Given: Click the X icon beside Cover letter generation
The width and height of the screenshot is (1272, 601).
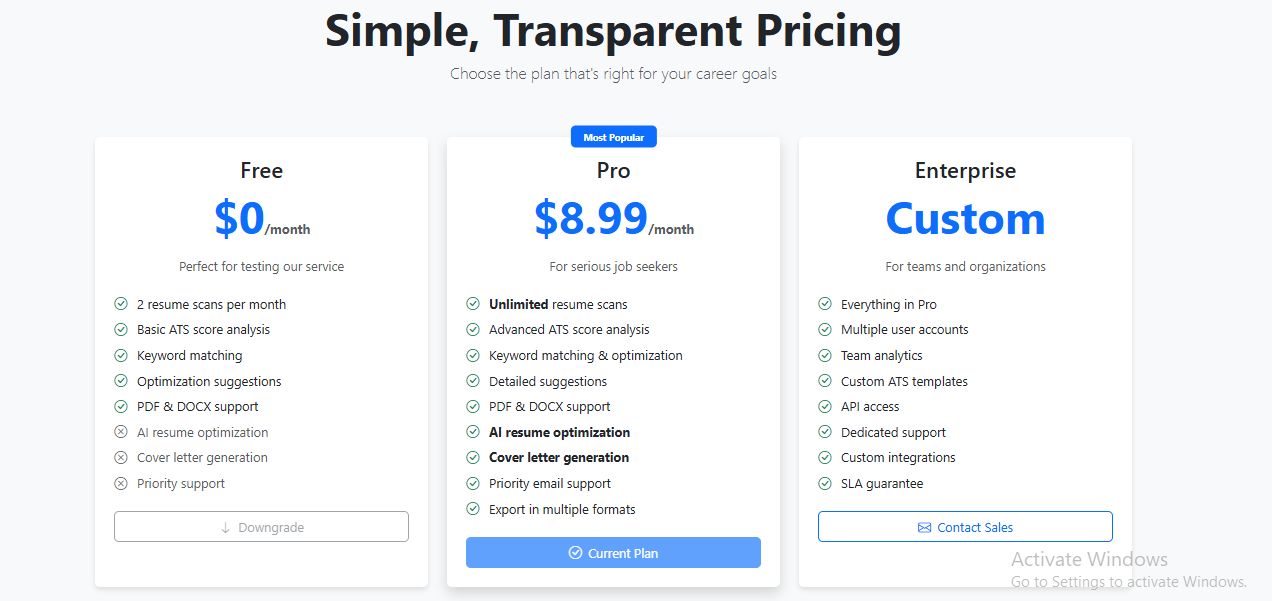Looking at the screenshot, I should 121,457.
